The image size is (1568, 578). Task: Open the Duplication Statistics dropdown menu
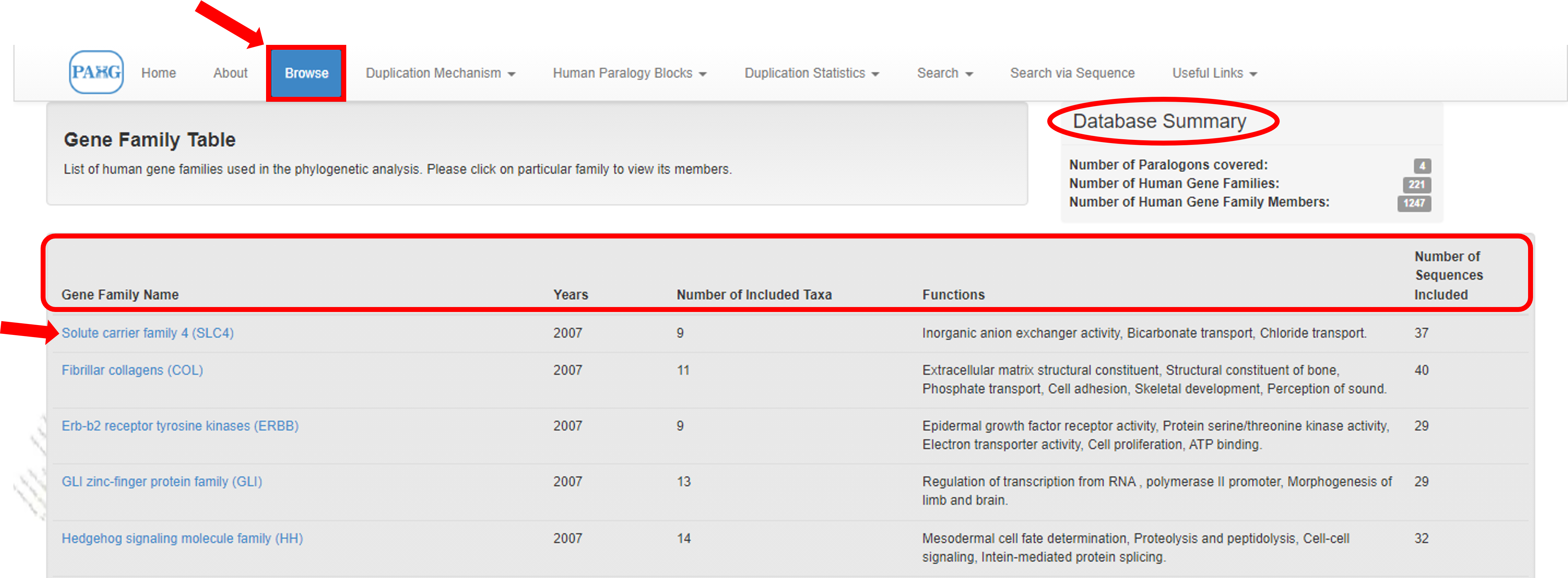pos(812,73)
